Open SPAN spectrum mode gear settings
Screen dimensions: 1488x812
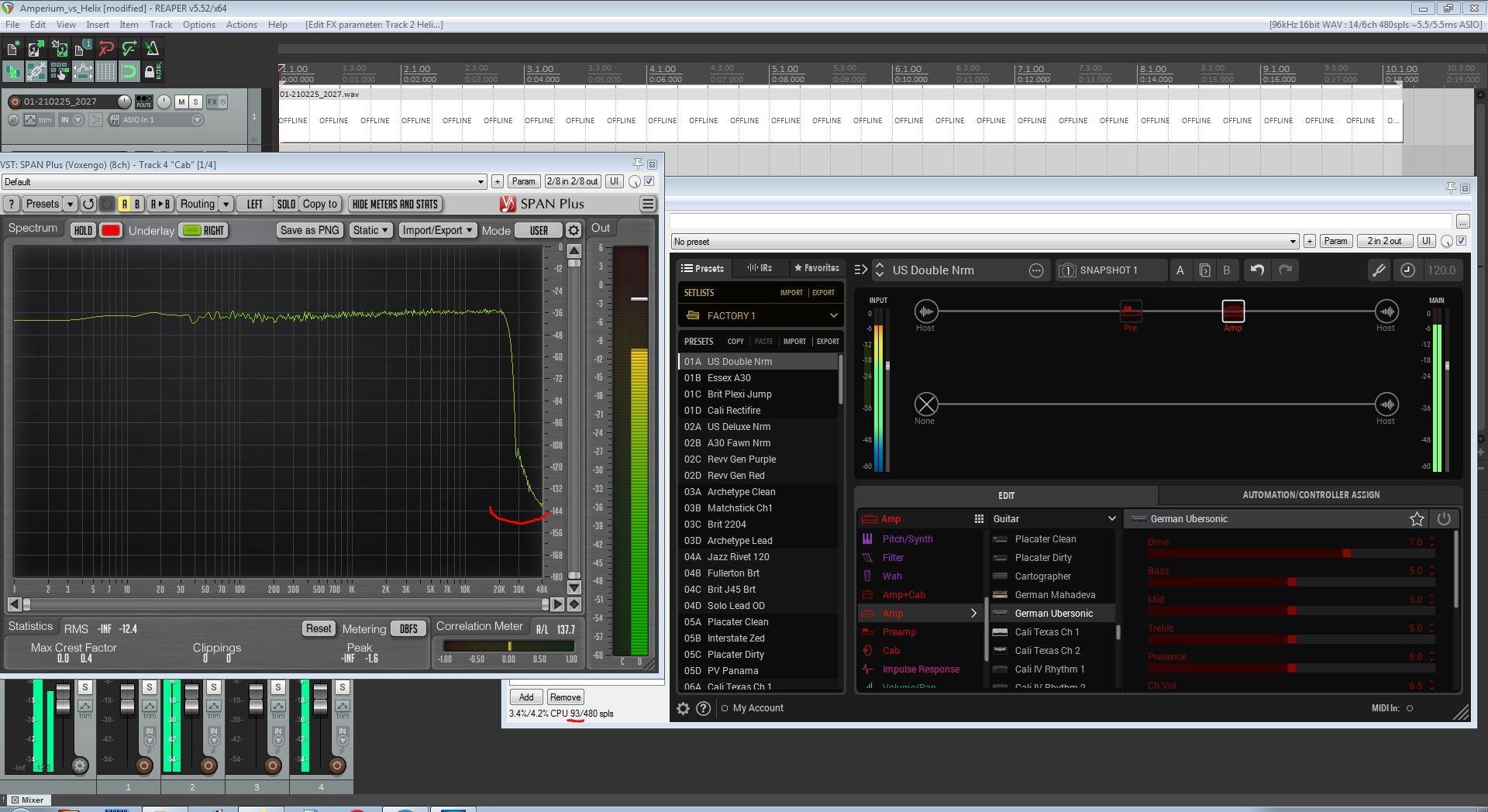point(573,230)
